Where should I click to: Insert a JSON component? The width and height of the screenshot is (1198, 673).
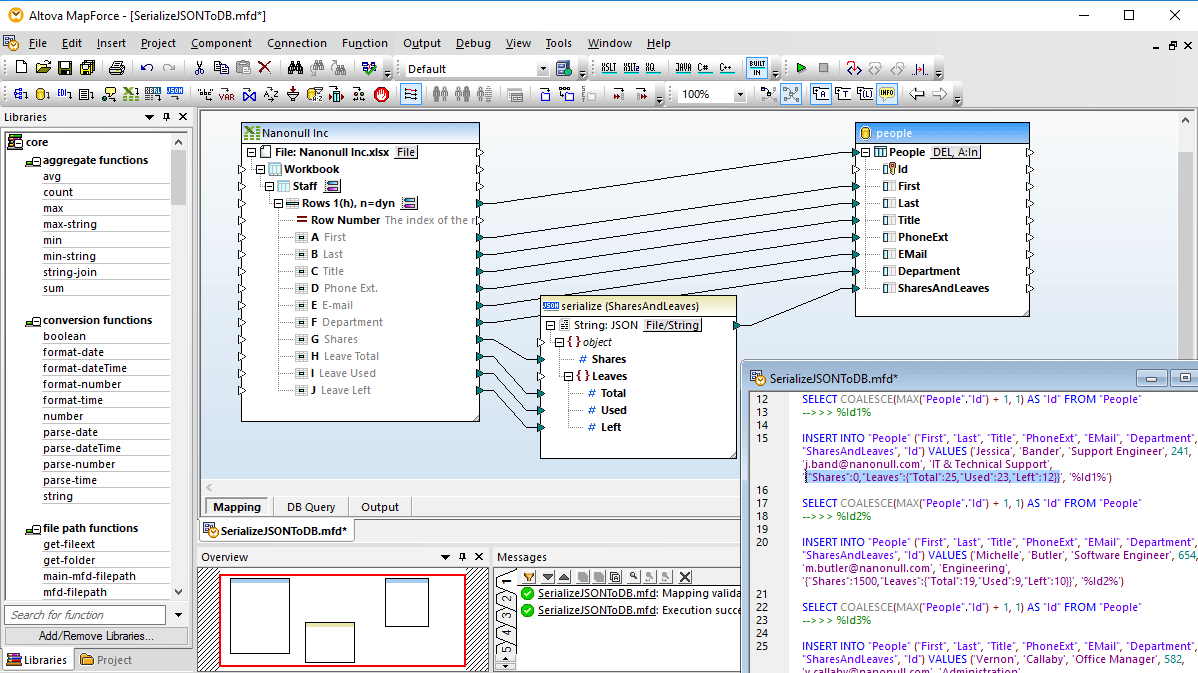click(x=175, y=94)
